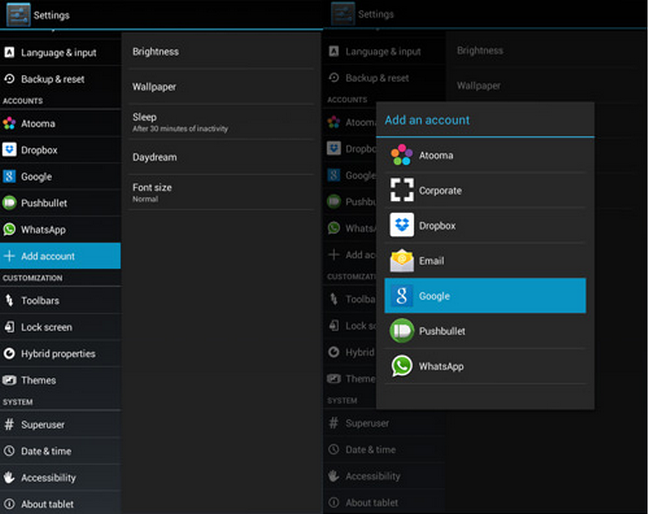This screenshot has width=650, height=514.
Task: Tap the WhatsApp icon in Add an account dialog
Action: (x=402, y=366)
